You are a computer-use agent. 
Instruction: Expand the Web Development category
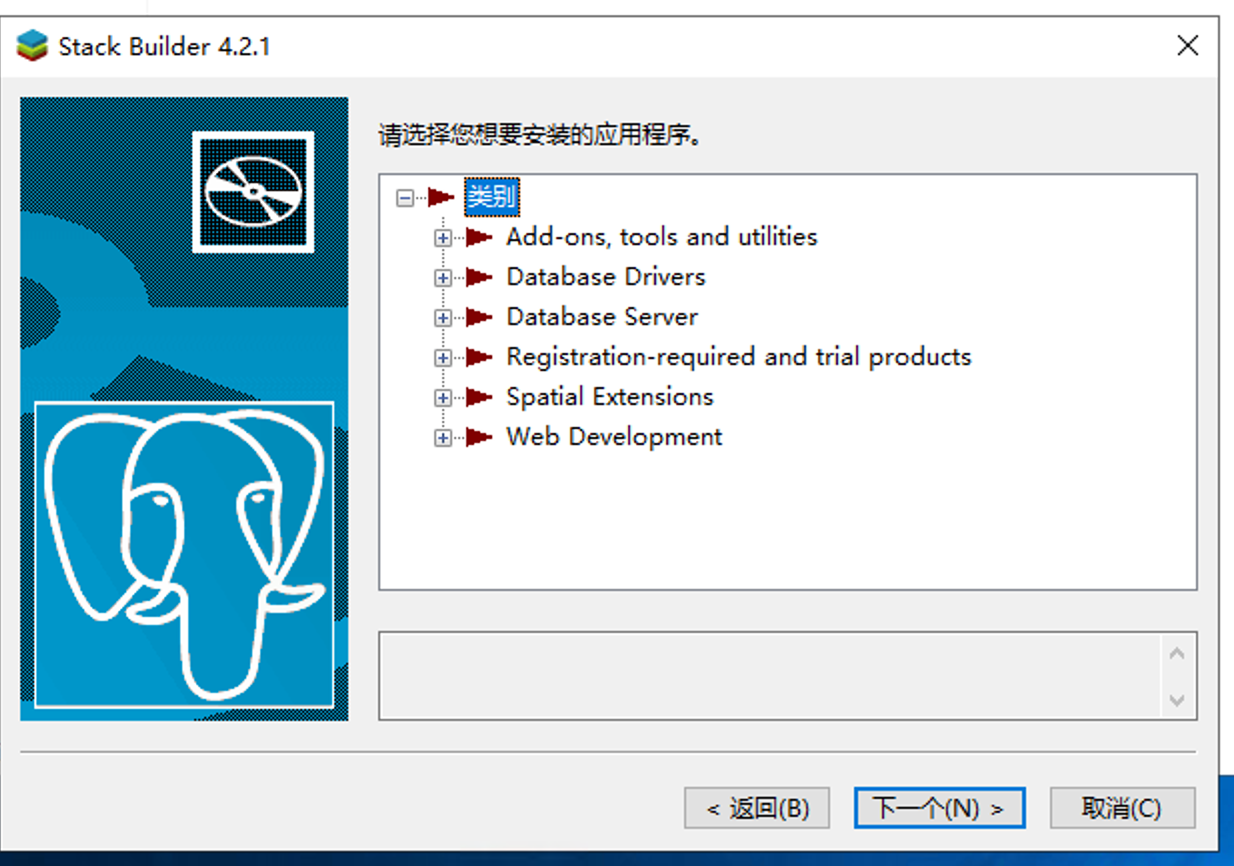pos(443,438)
